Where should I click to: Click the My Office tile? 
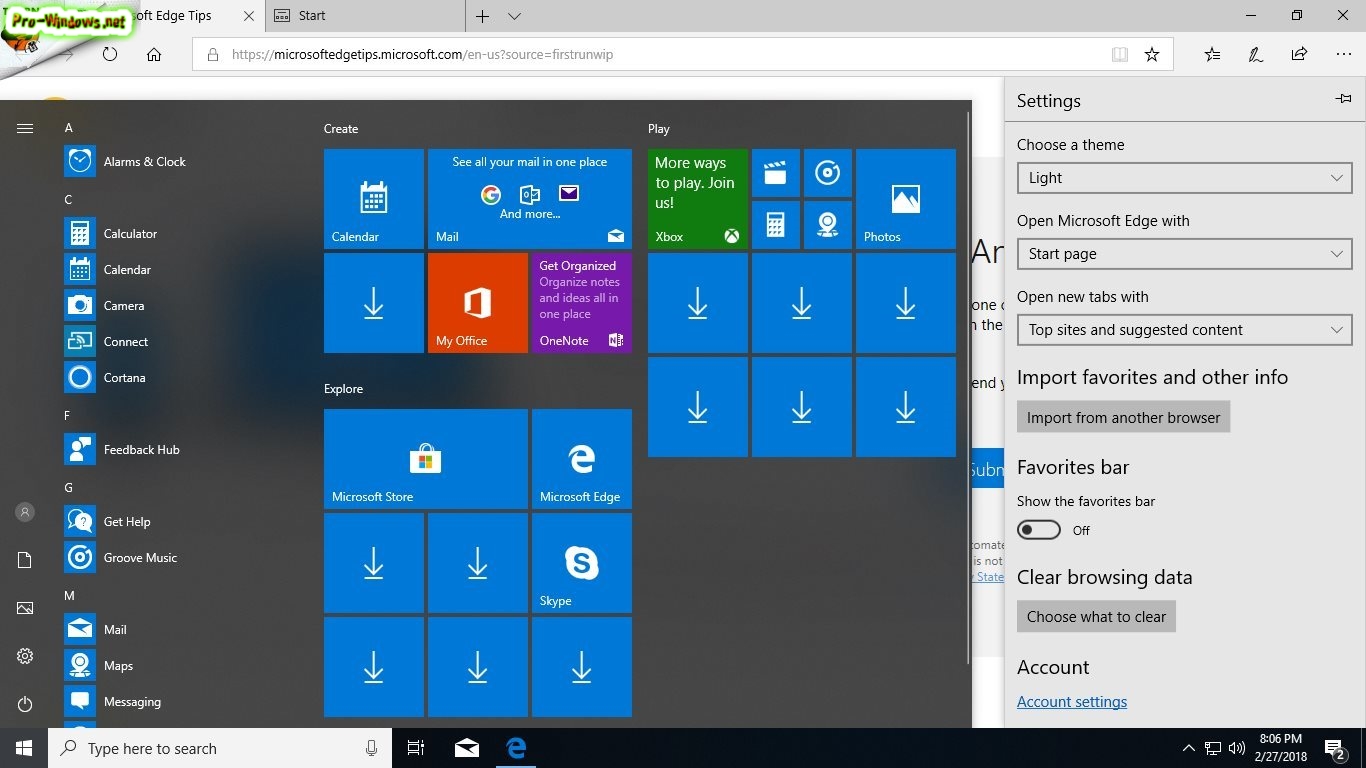pos(477,302)
